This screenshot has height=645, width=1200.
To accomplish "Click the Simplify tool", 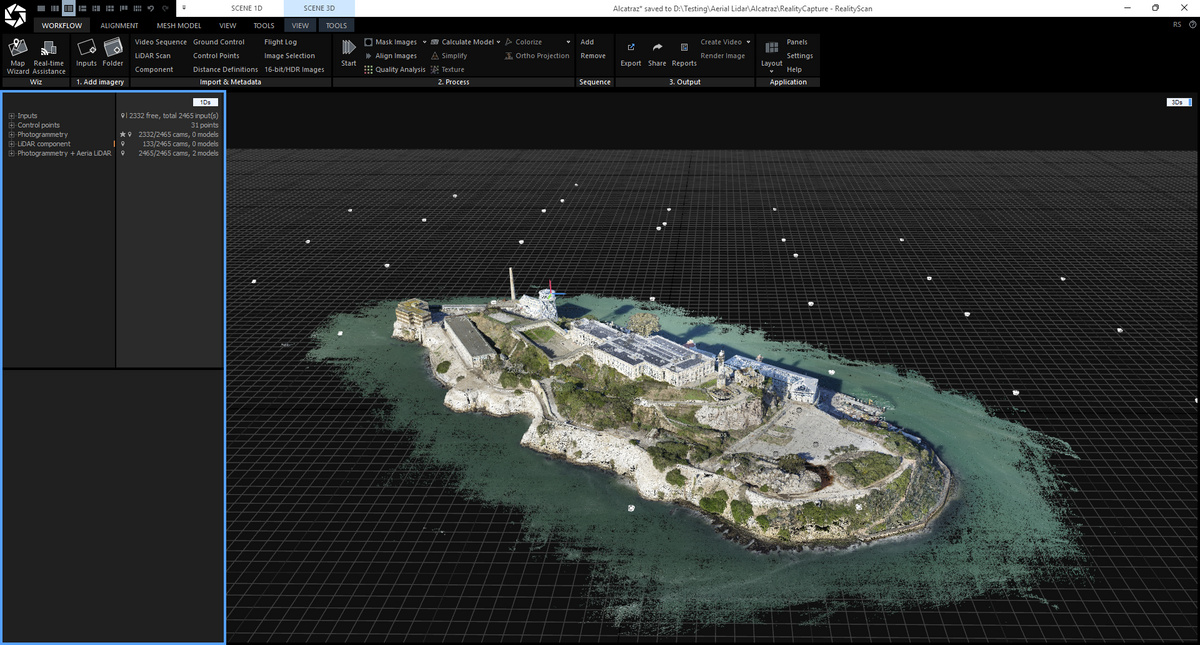I will coord(448,56).
